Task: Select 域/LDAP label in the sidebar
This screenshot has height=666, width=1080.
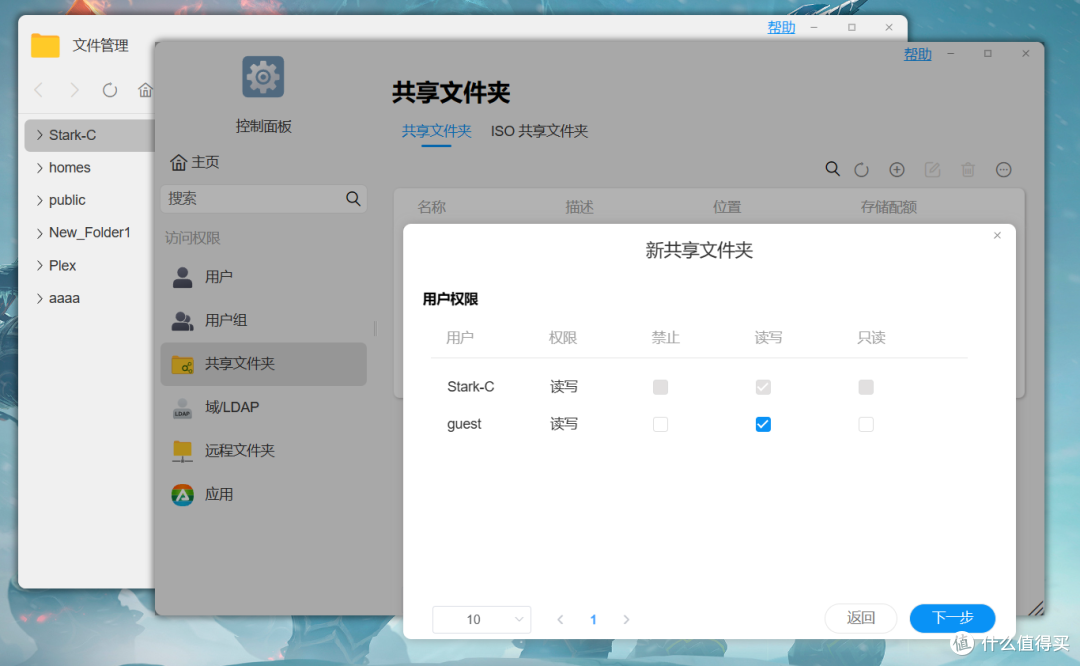Action: point(232,407)
